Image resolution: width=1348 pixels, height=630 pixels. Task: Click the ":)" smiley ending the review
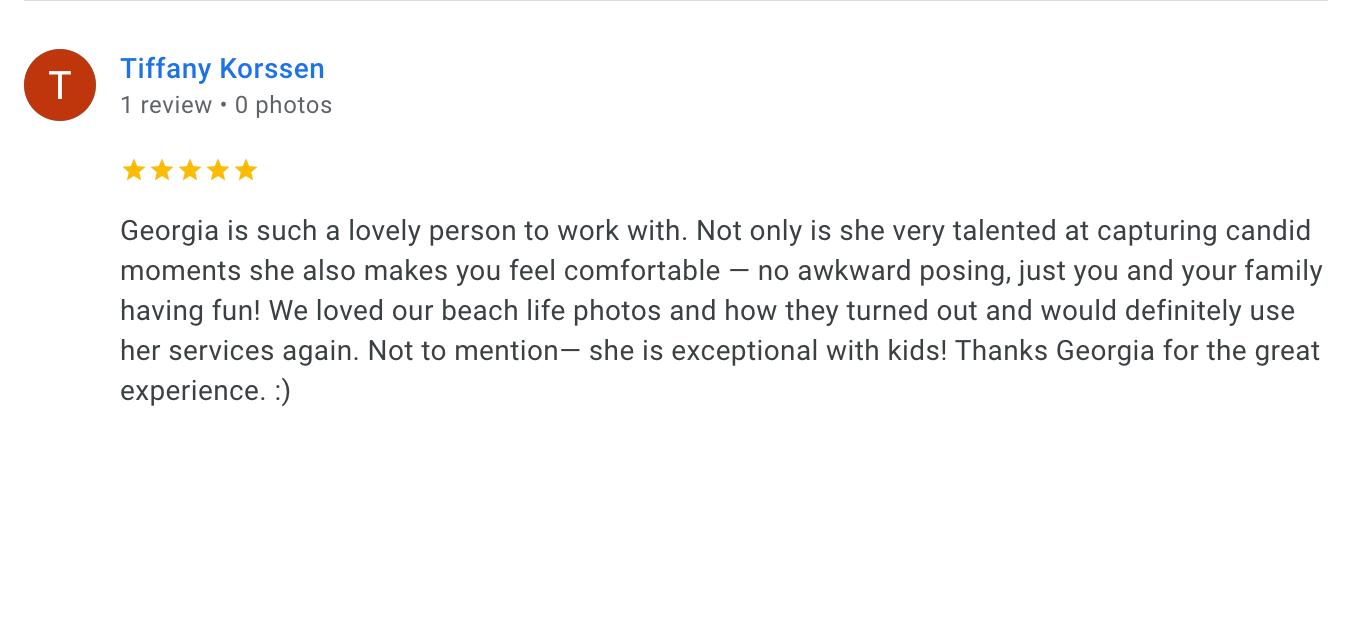[281, 391]
